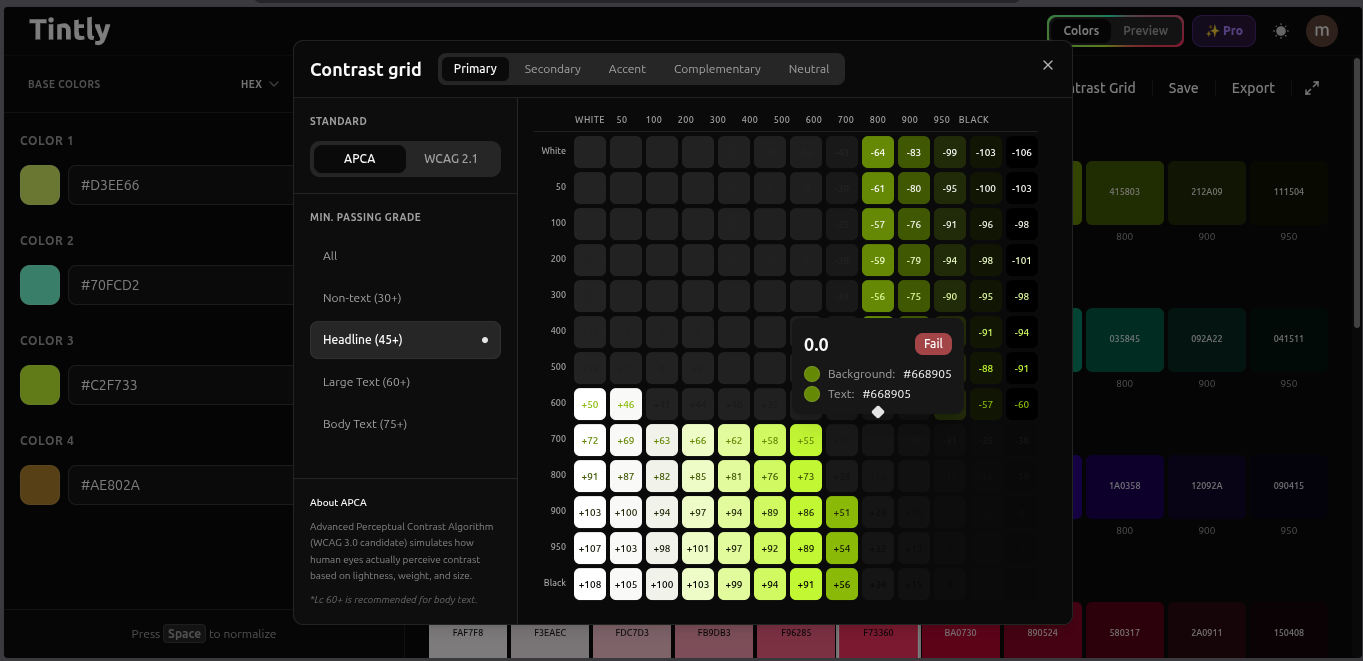Click the +46 contrast cell
The image size is (1363, 661).
[626, 404]
